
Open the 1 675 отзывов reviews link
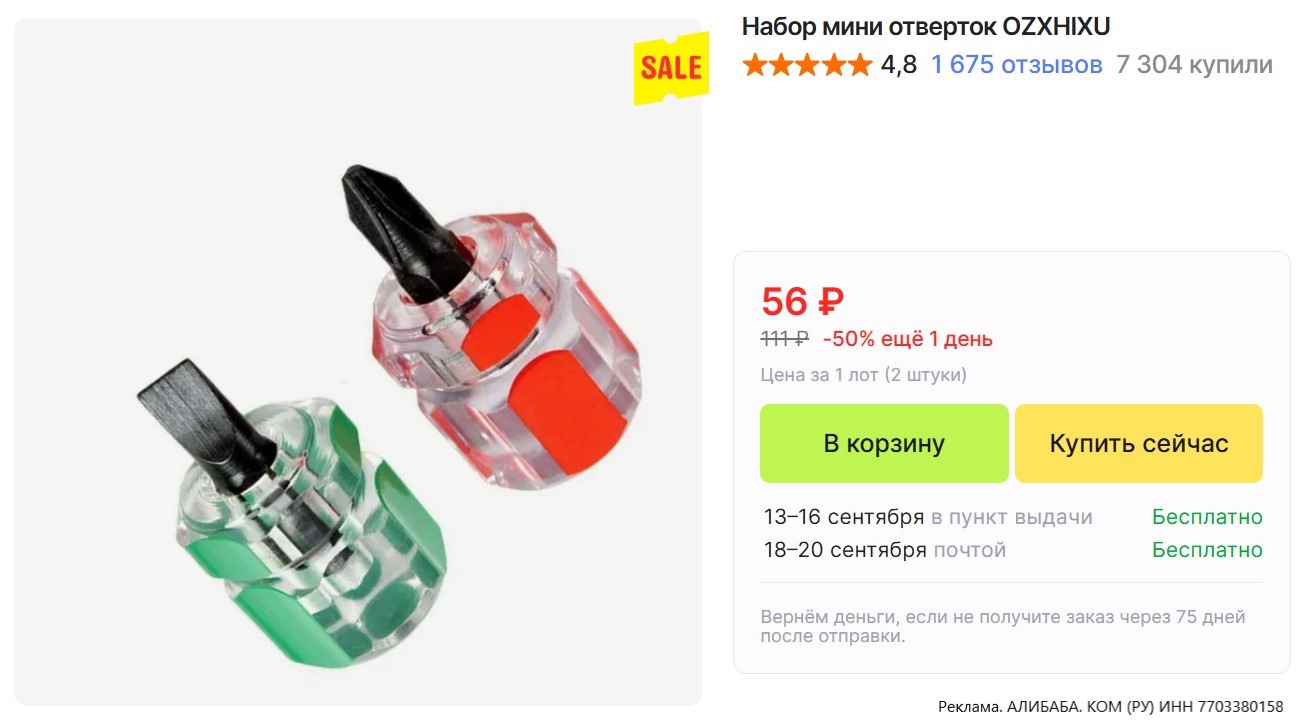[1016, 65]
